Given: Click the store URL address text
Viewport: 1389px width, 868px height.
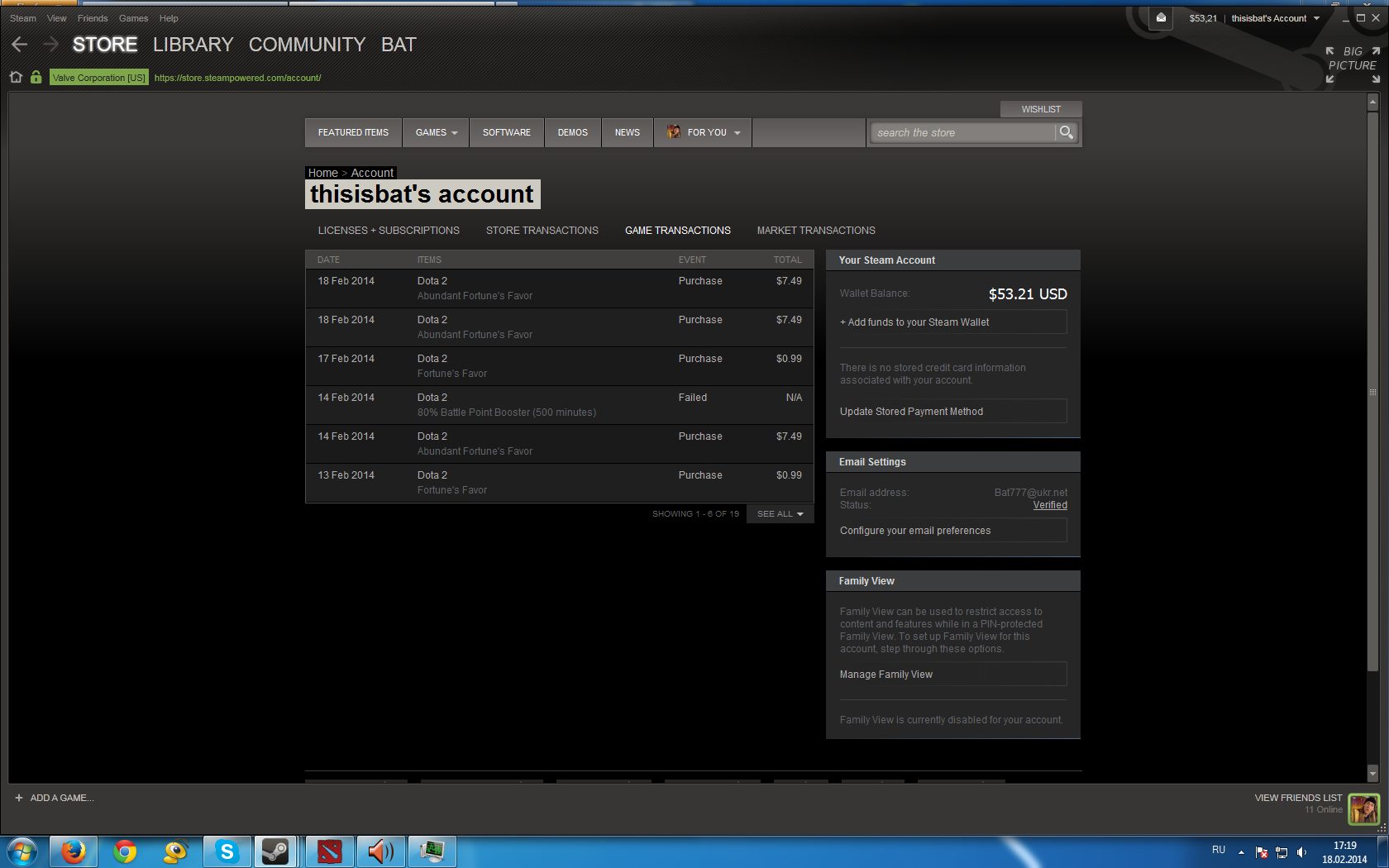Looking at the screenshot, I should (x=237, y=78).
